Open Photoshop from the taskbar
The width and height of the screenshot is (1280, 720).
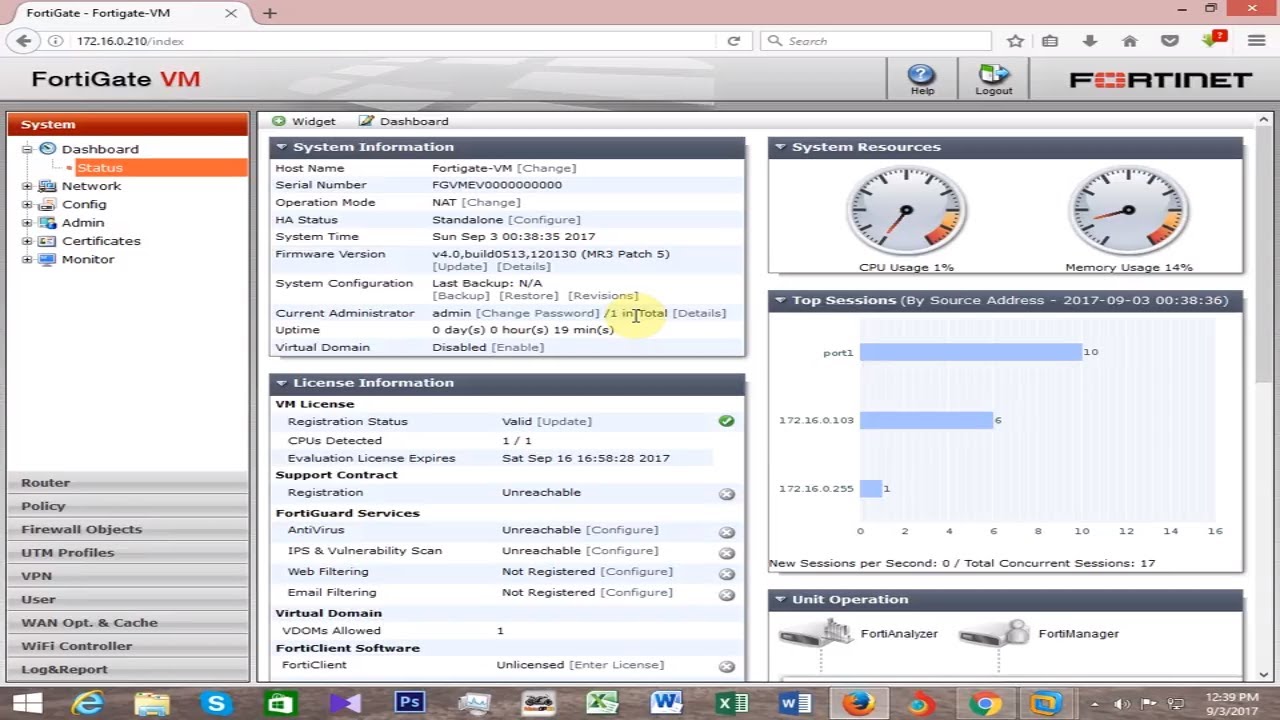409,703
